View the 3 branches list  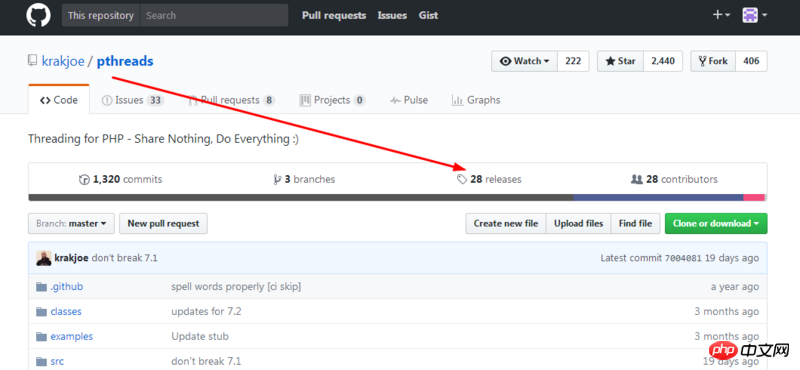tap(304, 180)
